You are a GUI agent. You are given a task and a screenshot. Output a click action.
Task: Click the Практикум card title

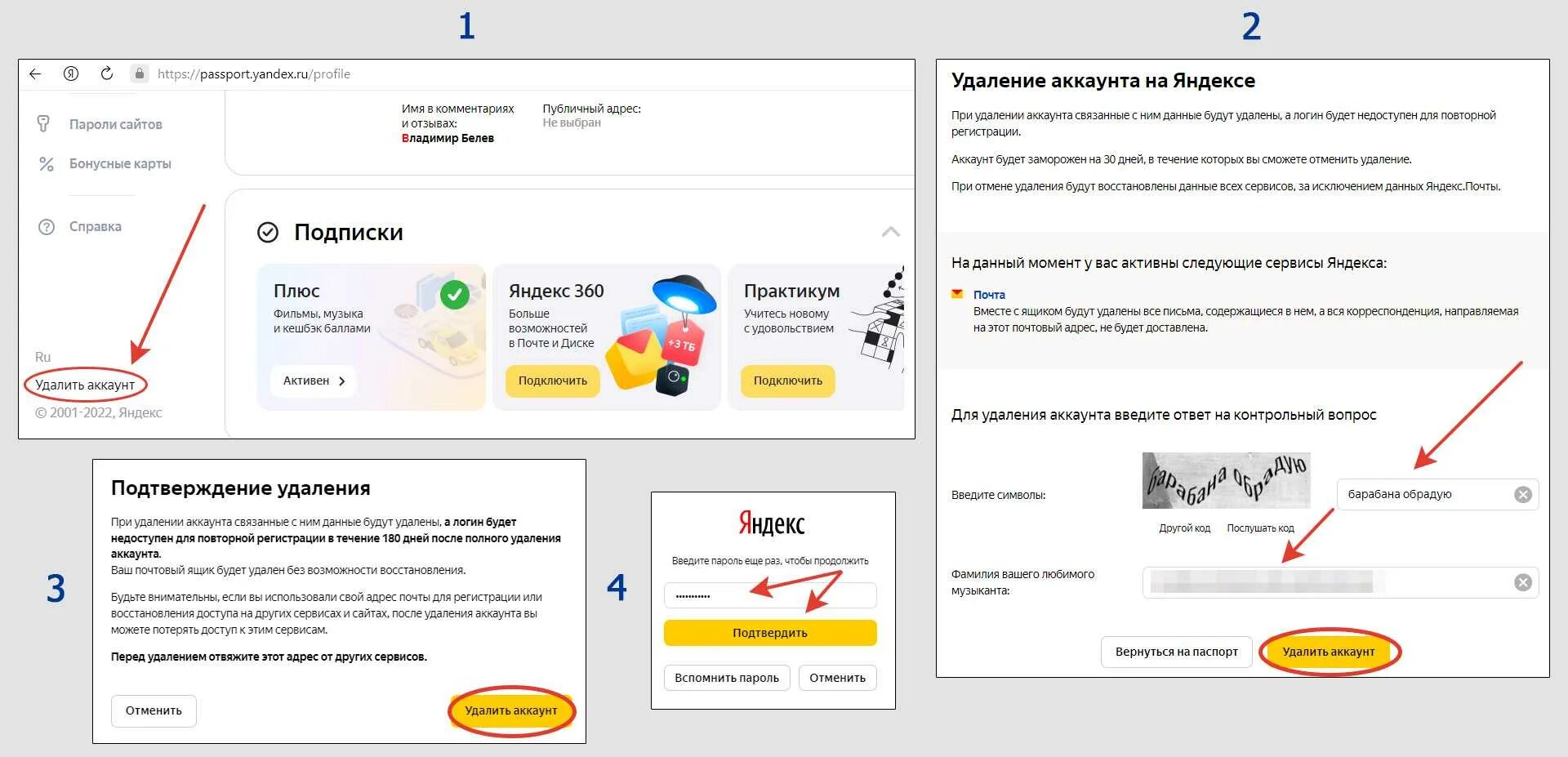[791, 291]
